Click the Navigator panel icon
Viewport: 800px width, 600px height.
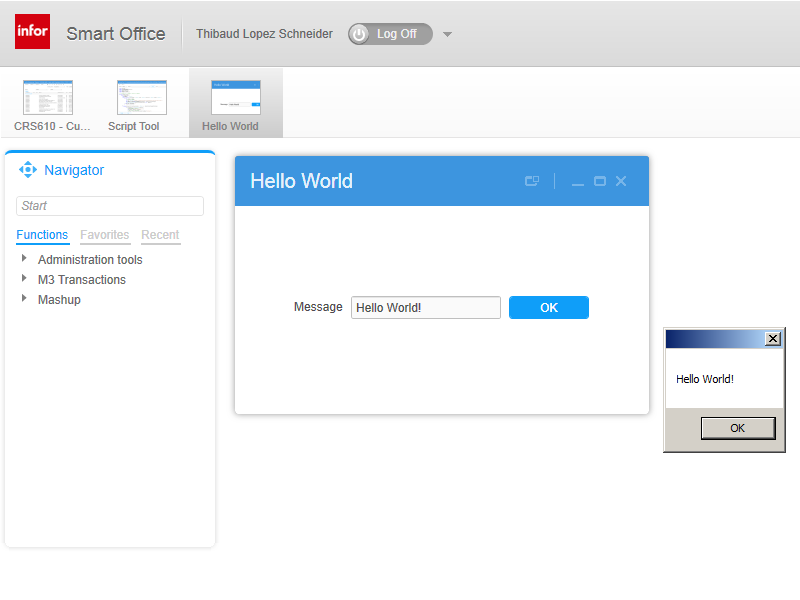pos(28,170)
